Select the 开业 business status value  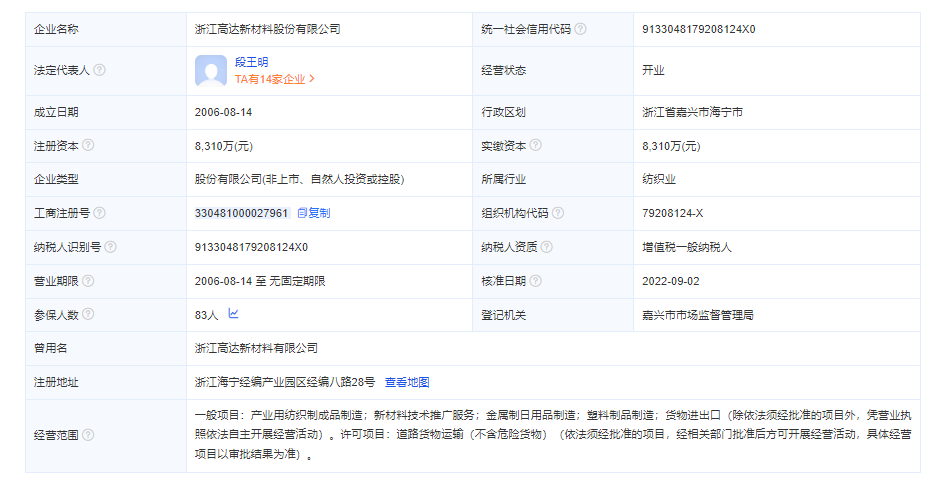[653, 70]
